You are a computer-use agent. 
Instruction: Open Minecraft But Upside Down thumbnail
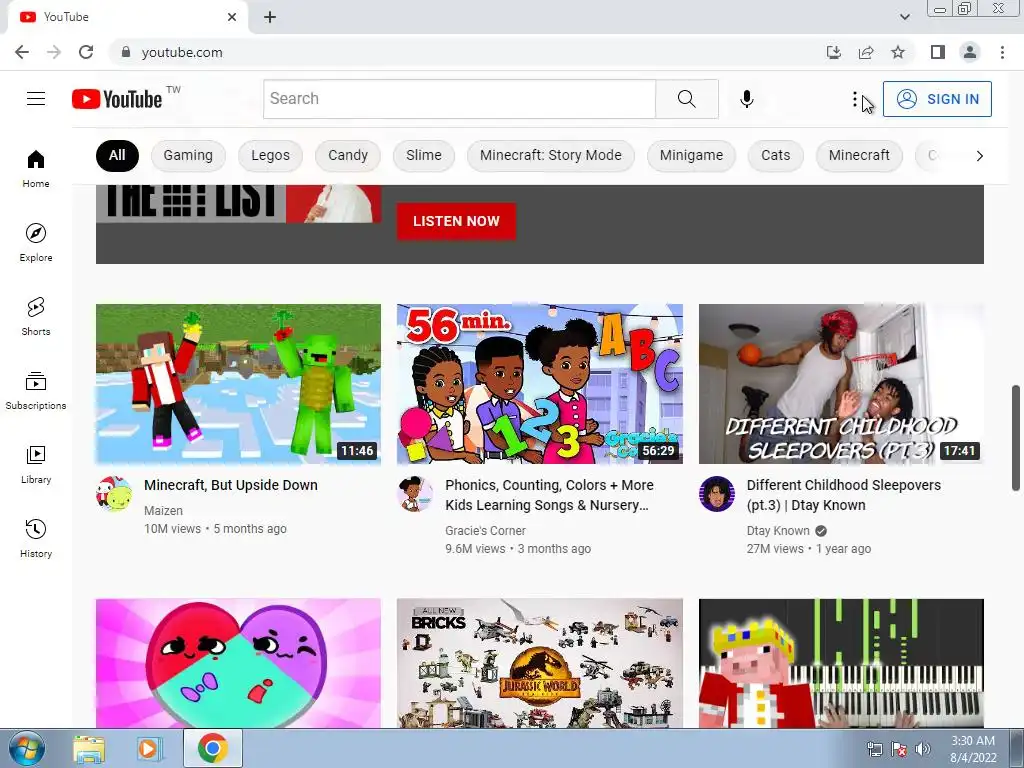tap(238, 384)
